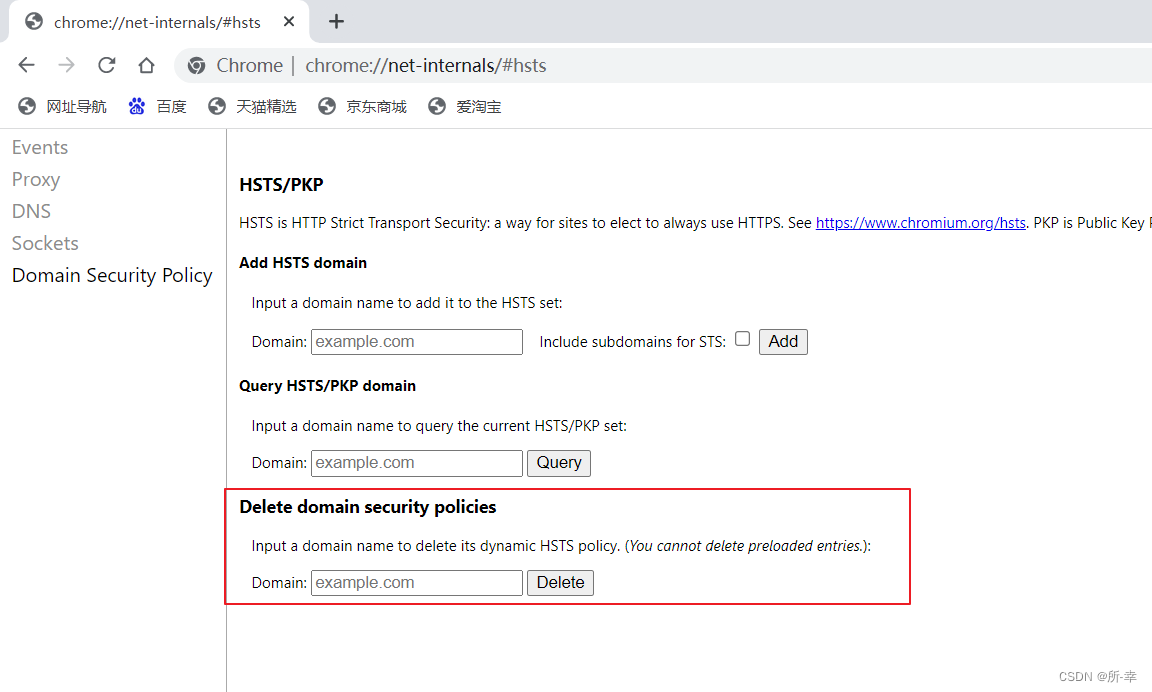Select Proxy in the sidebar
The height and width of the screenshot is (692, 1152).
(x=35, y=179)
